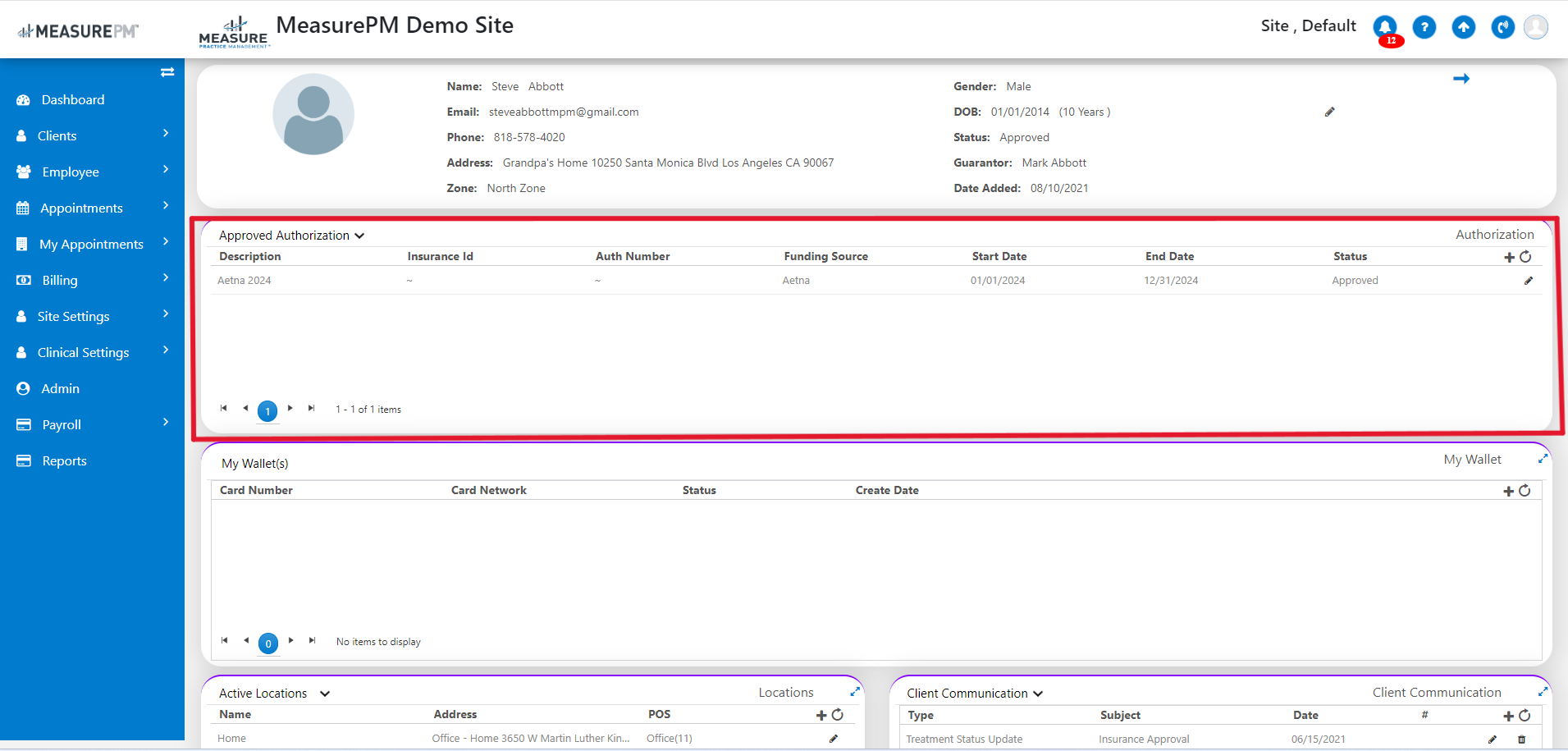This screenshot has width=1568, height=751.
Task: Refresh the My Wallet table
Action: (1525, 491)
